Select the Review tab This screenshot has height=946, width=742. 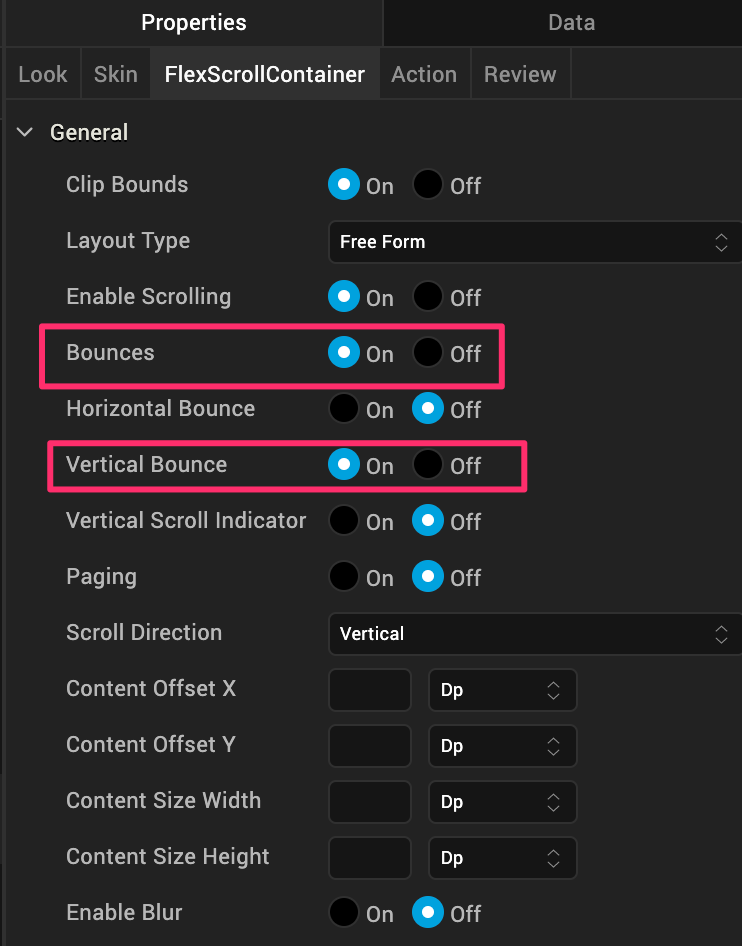[x=520, y=73]
